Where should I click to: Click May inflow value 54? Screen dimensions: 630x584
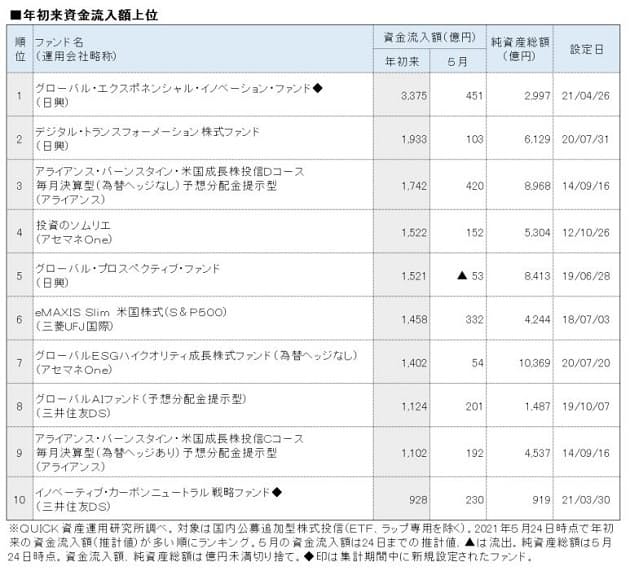[x=477, y=363]
